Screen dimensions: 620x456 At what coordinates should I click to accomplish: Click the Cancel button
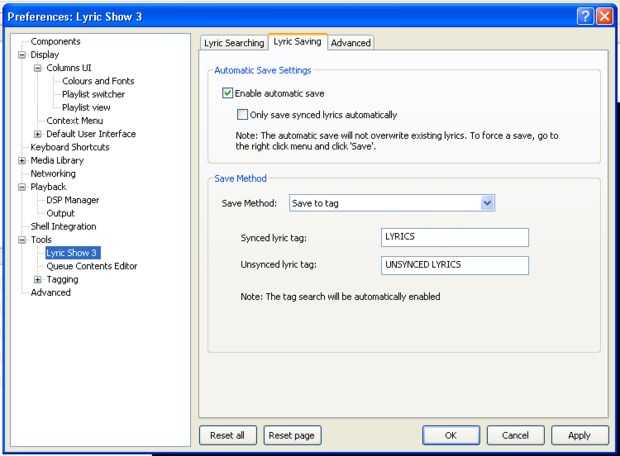[x=515, y=435]
